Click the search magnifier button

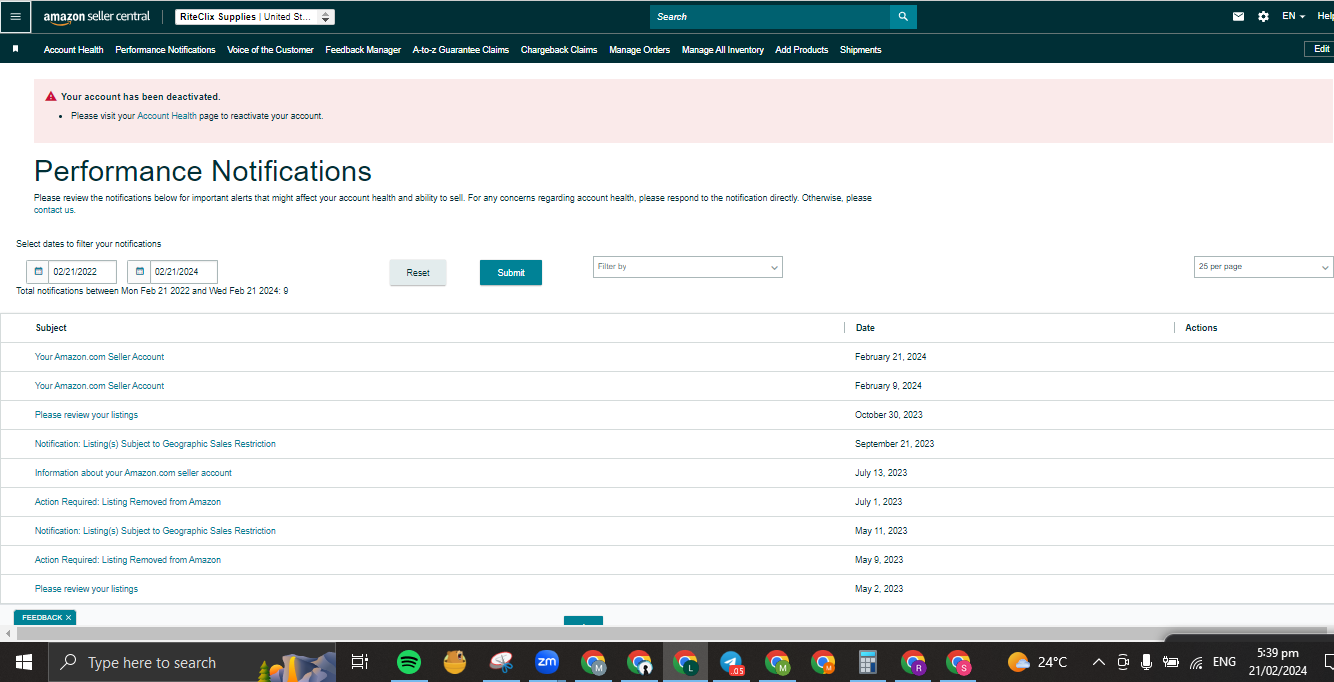pos(903,17)
